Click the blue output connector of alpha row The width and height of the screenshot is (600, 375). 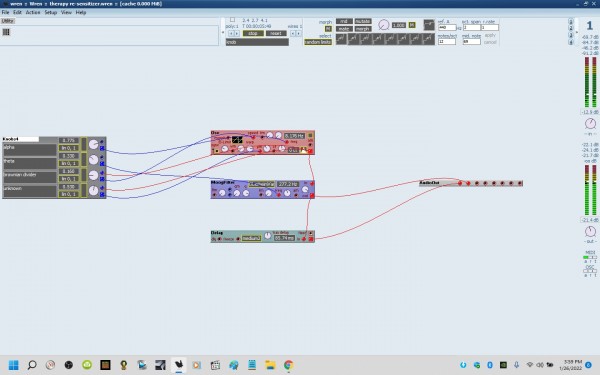coord(102,148)
